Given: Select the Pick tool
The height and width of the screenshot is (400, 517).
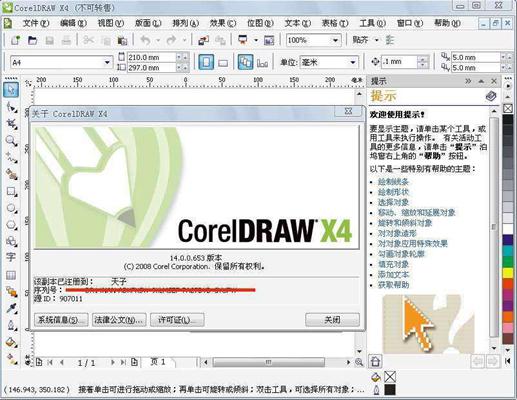Looking at the screenshot, I should point(11,90).
